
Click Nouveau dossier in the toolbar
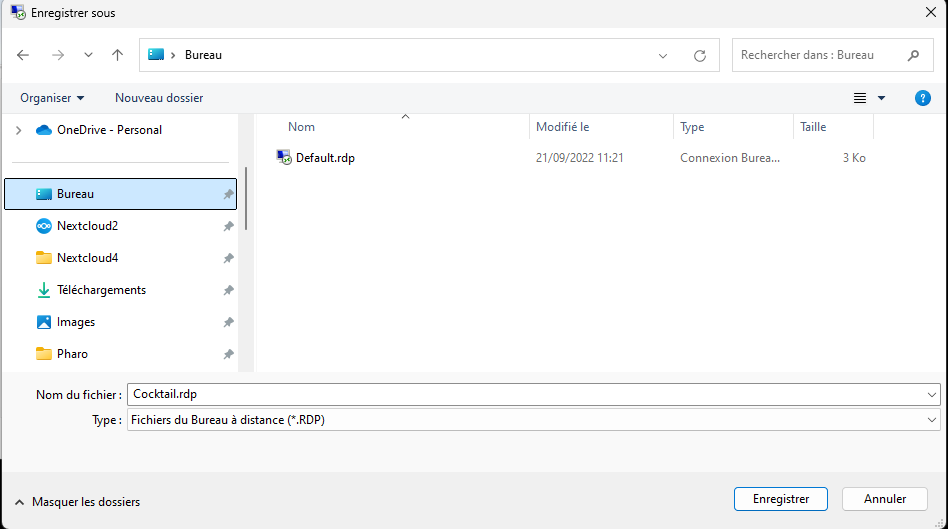click(159, 98)
